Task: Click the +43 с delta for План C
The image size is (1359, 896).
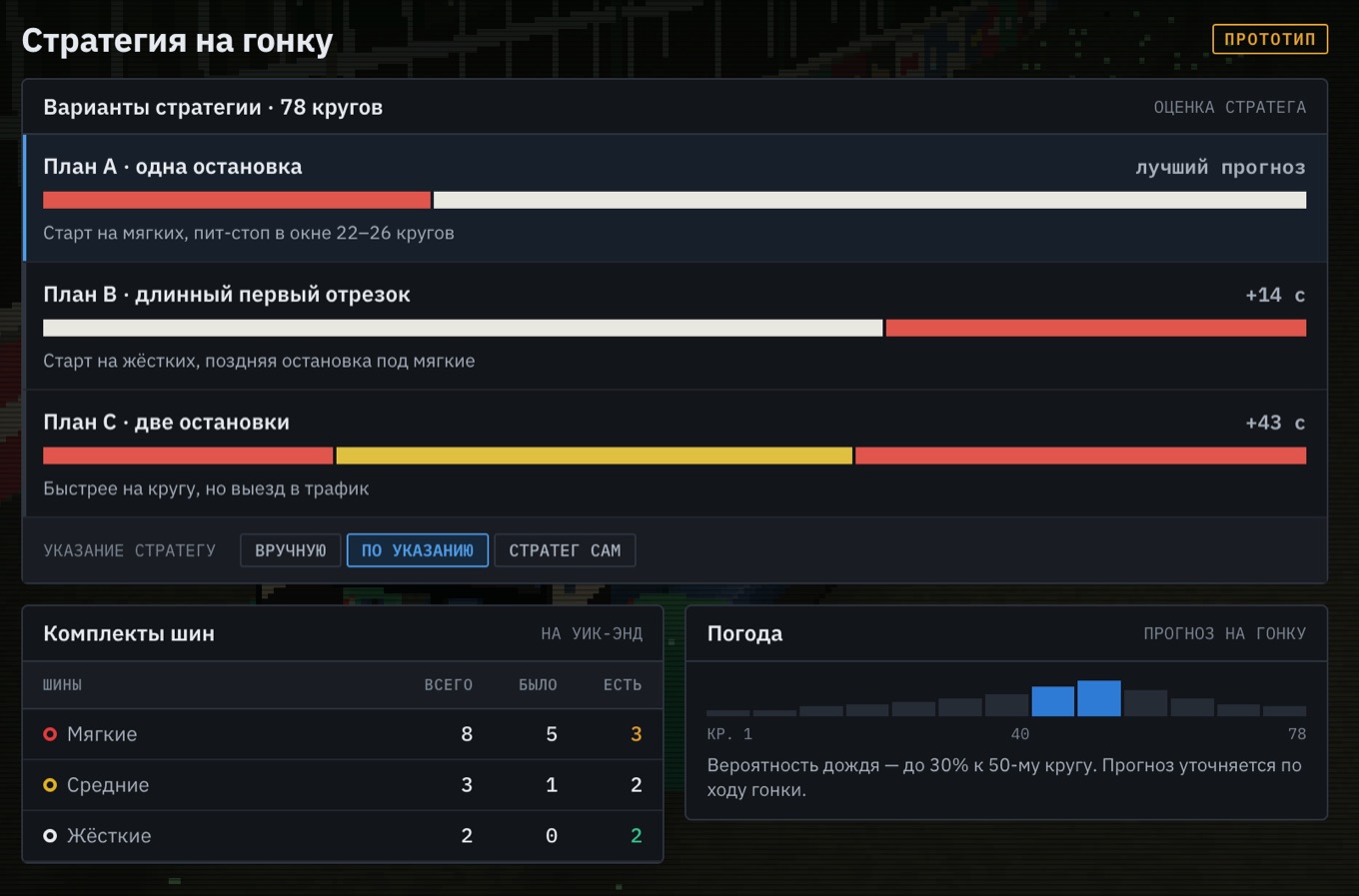Action: coord(1275,423)
